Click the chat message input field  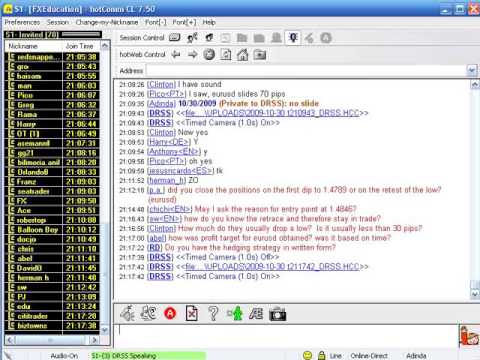point(287,335)
